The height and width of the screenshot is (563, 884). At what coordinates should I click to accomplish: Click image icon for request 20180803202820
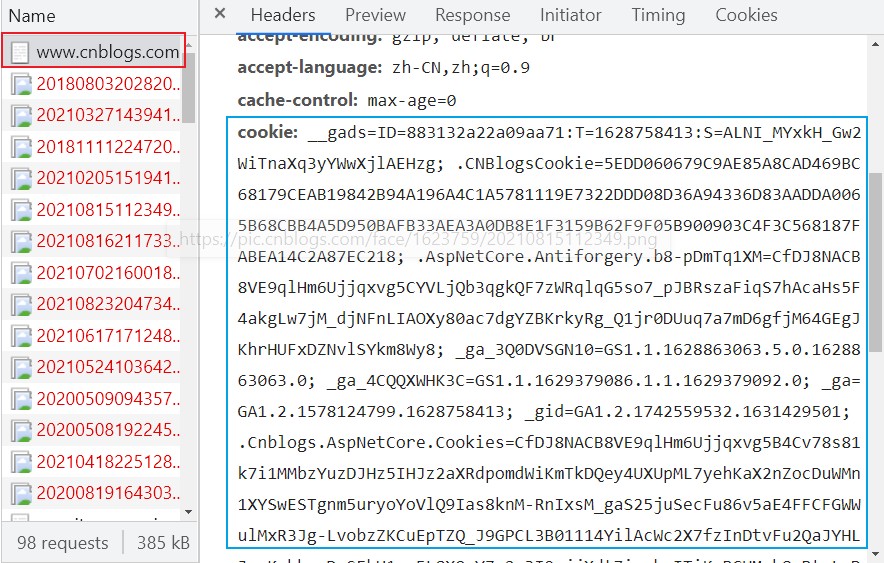coord(21,85)
